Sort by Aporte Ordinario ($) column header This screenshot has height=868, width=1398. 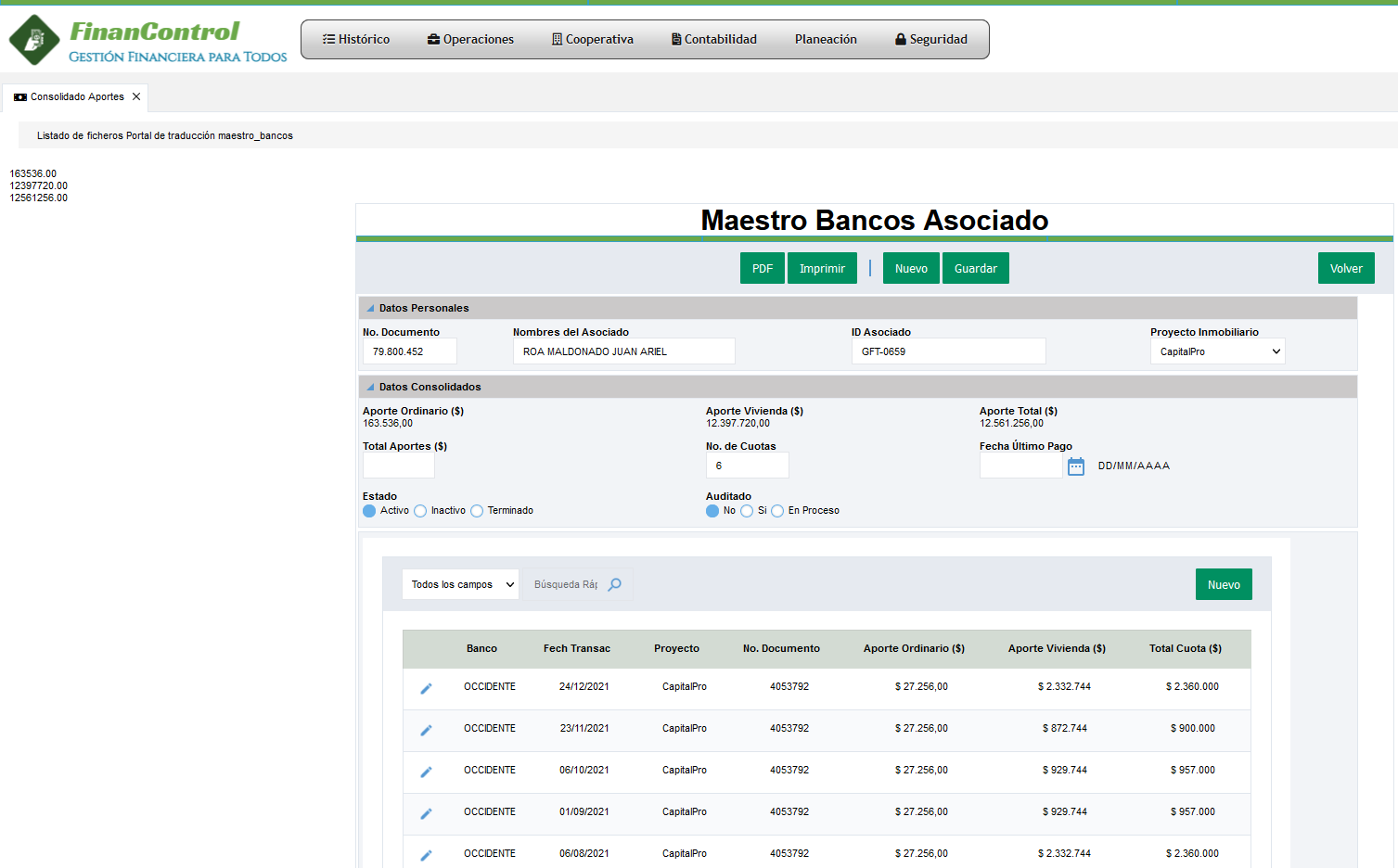[x=914, y=648]
